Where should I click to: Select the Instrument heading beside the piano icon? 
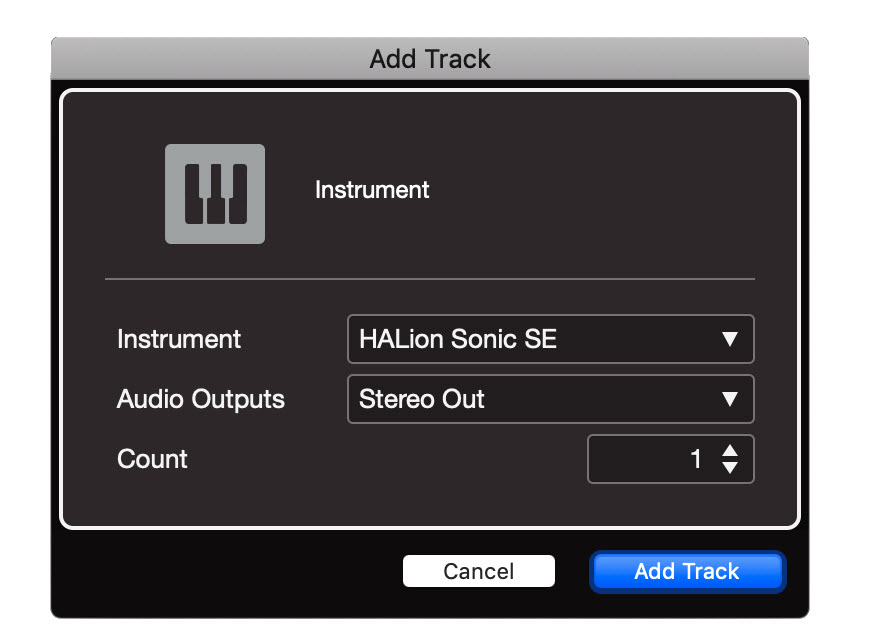tap(372, 190)
